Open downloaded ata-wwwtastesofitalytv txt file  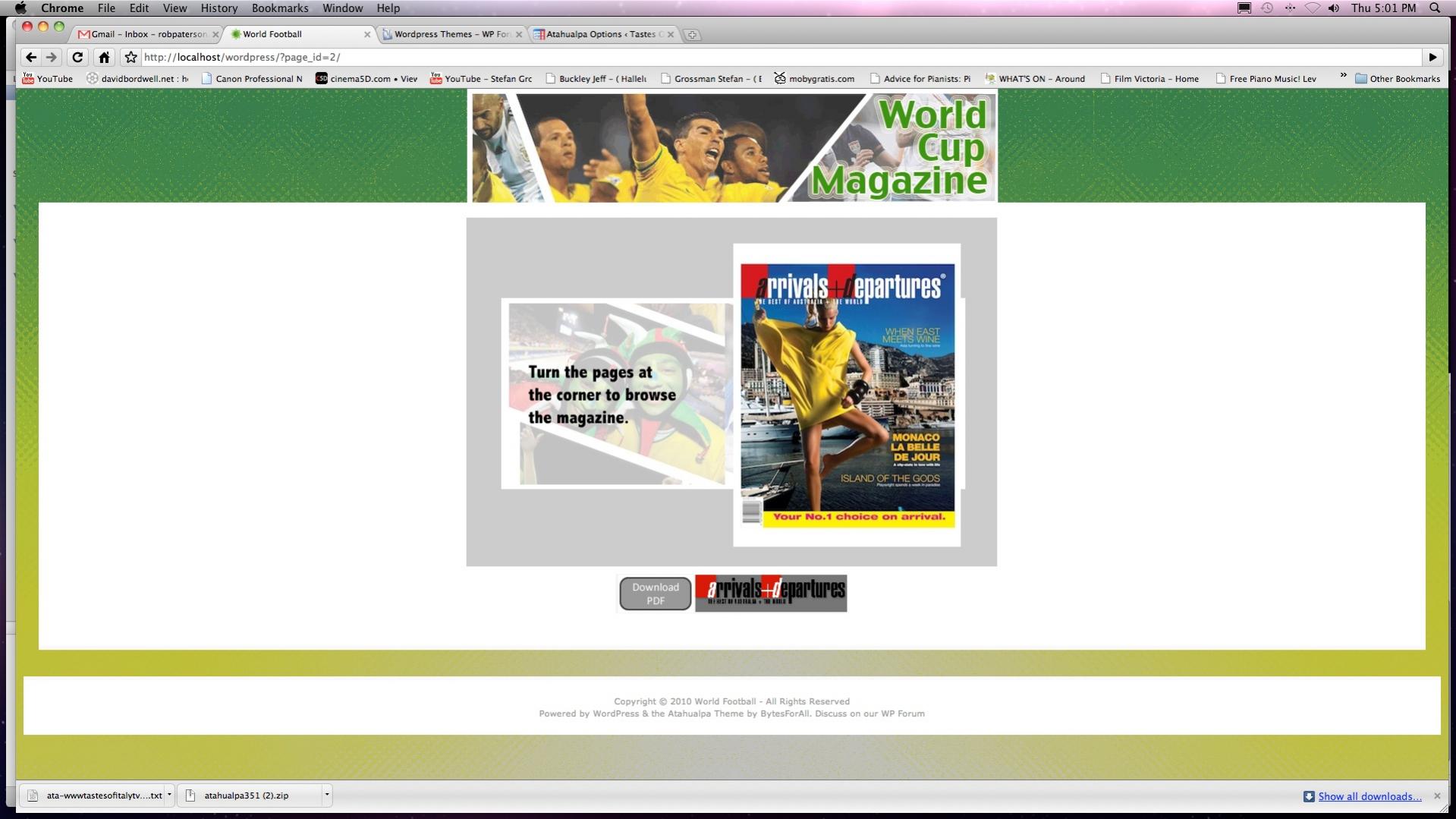[x=94, y=795]
